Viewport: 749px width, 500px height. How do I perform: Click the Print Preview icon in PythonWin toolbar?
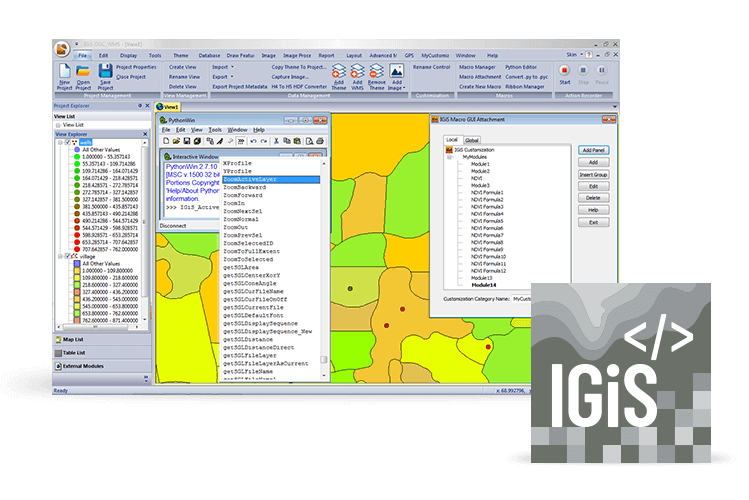(x=310, y=141)
